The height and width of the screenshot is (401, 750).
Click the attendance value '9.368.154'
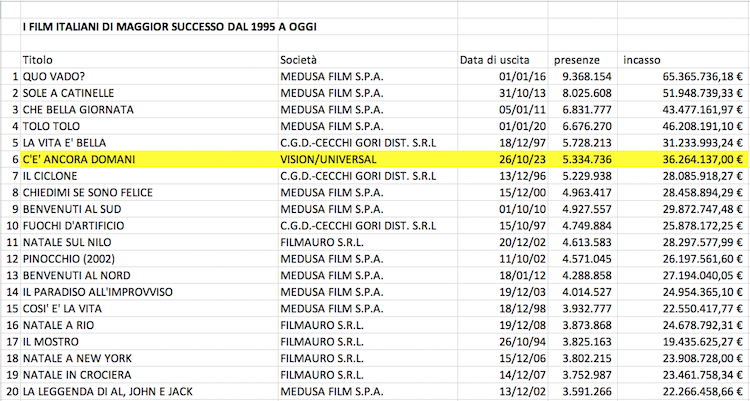coord(587,77)
